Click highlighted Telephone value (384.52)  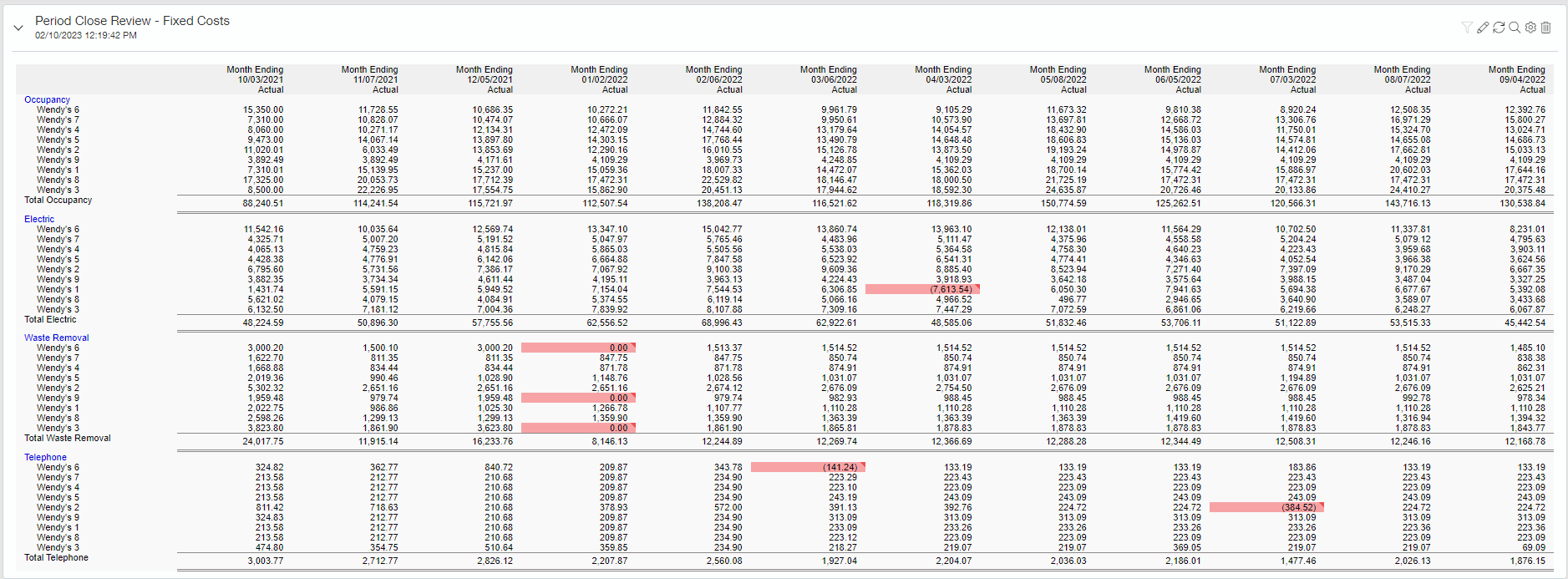tap(1266, 507)
